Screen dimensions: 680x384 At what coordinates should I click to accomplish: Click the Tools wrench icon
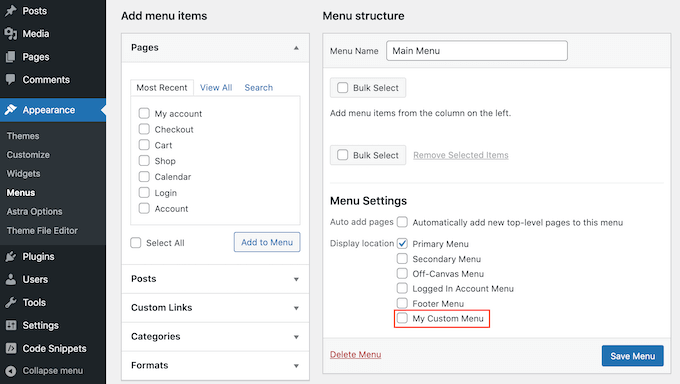coord(11,302)
